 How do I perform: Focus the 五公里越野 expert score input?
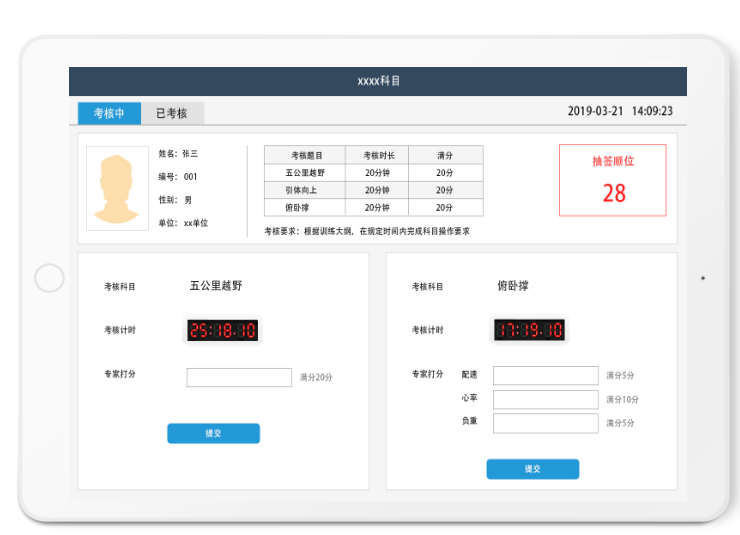pos(239,377)
